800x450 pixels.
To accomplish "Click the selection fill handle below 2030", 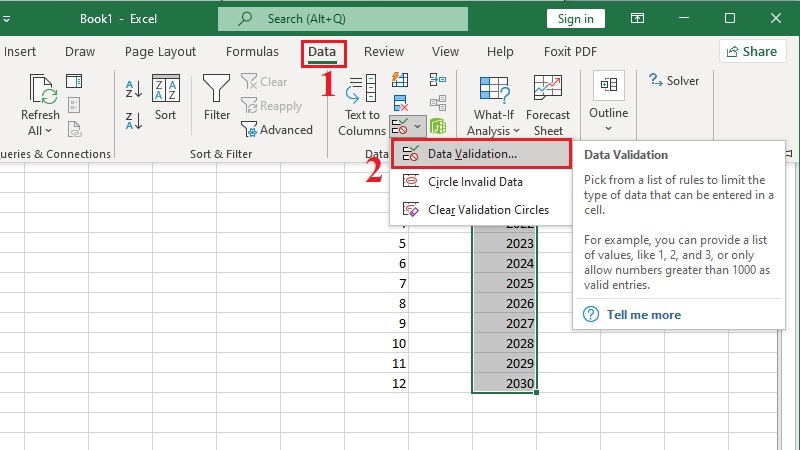I will 536,392.
